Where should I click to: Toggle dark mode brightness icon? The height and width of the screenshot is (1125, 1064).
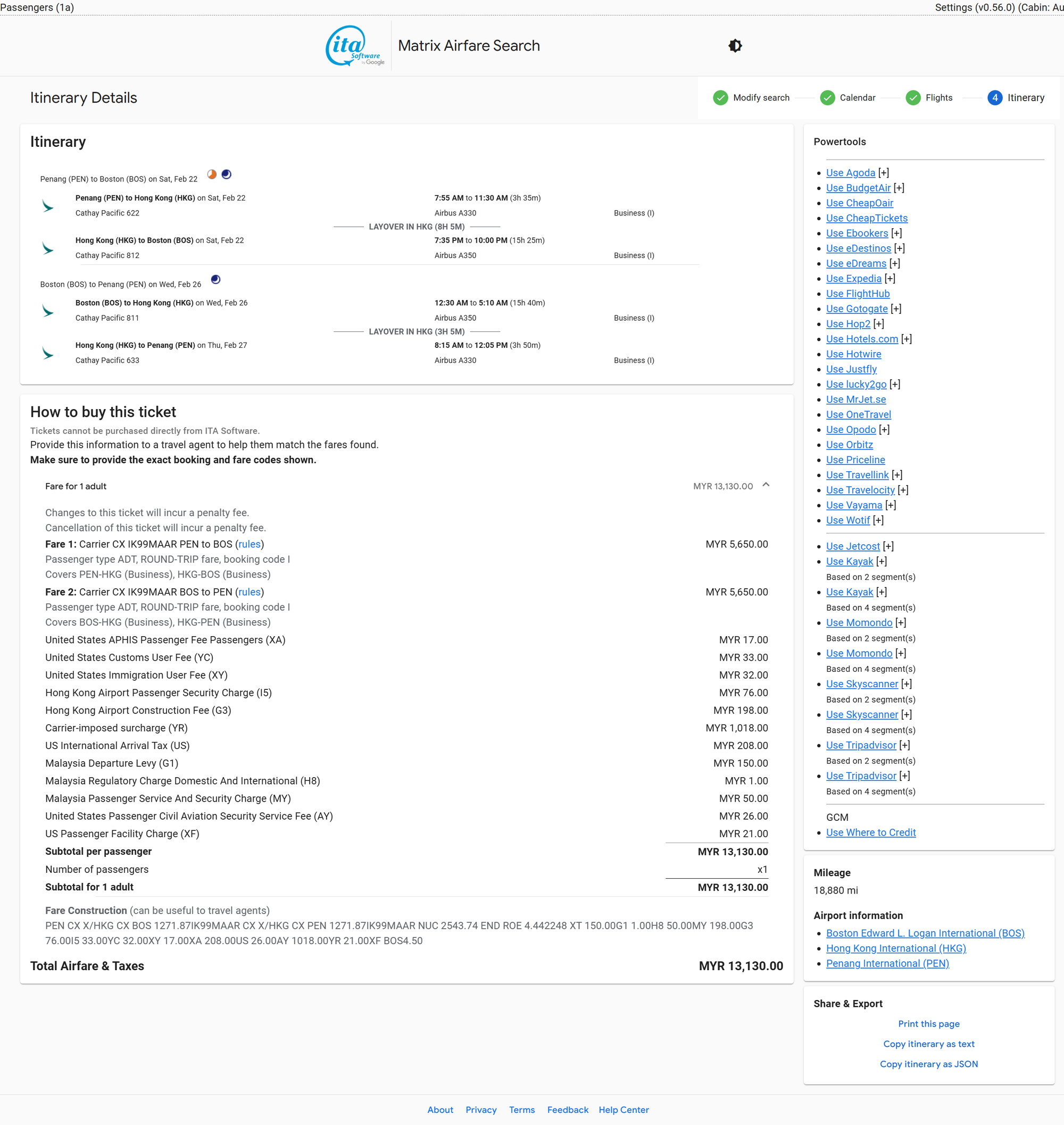click(x=735, y=45)
